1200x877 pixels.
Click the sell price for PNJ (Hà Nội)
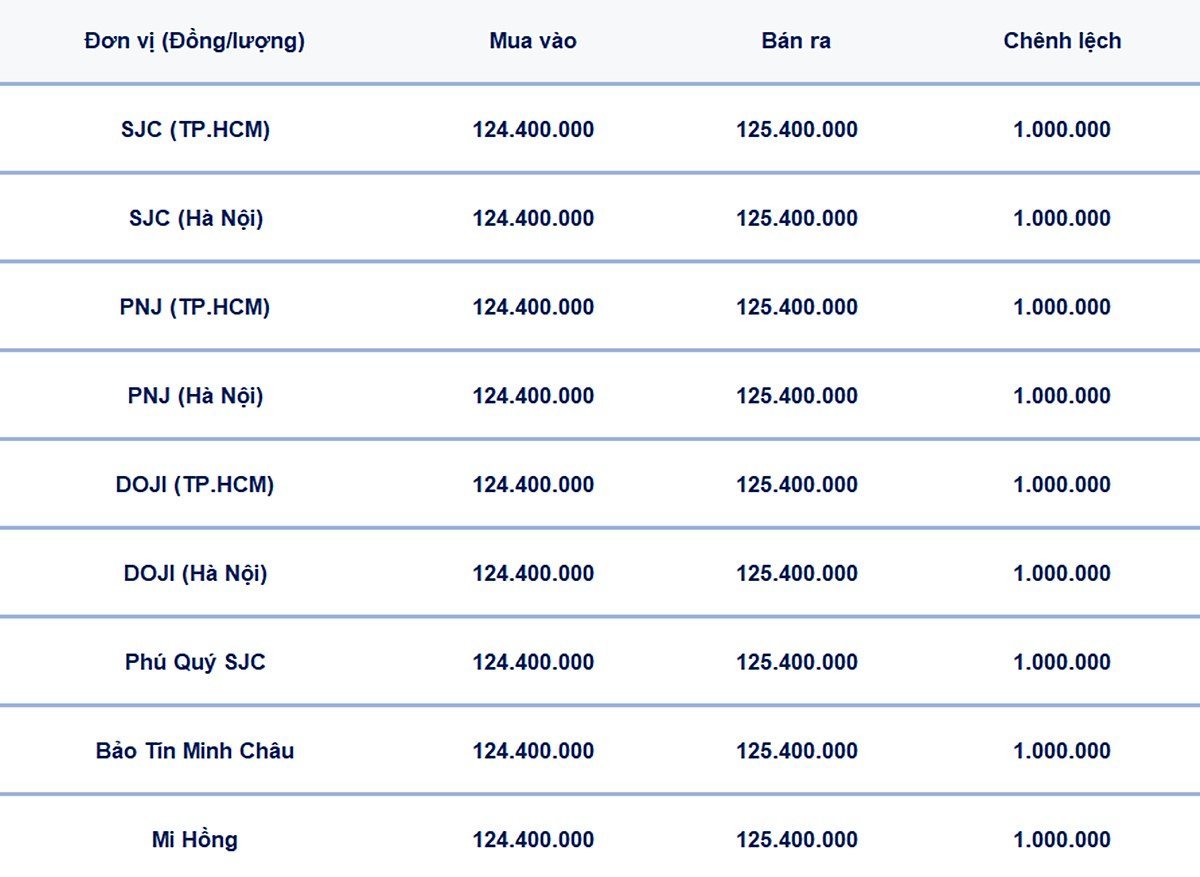pos(797,396)
